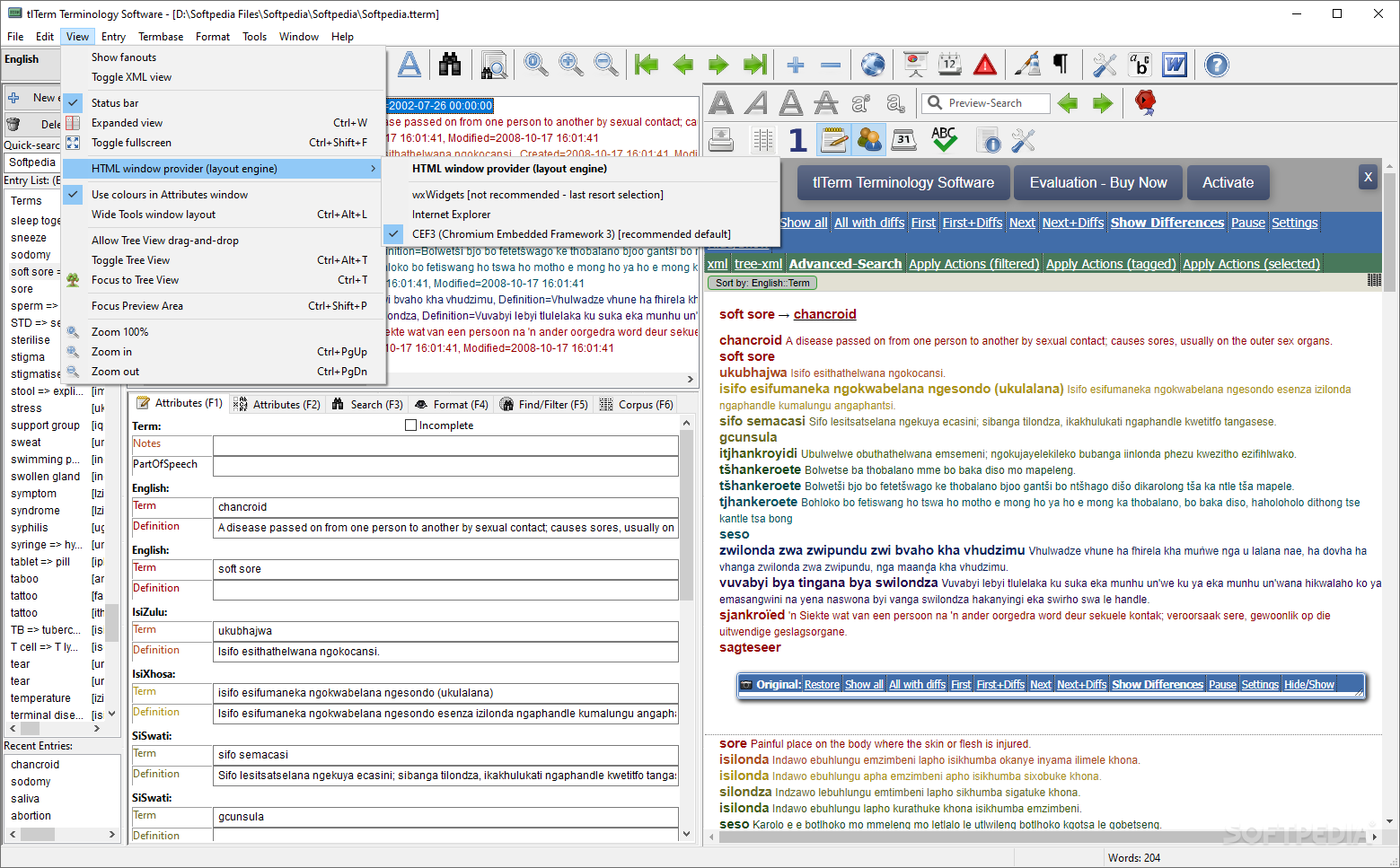Open the File menu
The image size is (1400, 868).
pos(15,37)
